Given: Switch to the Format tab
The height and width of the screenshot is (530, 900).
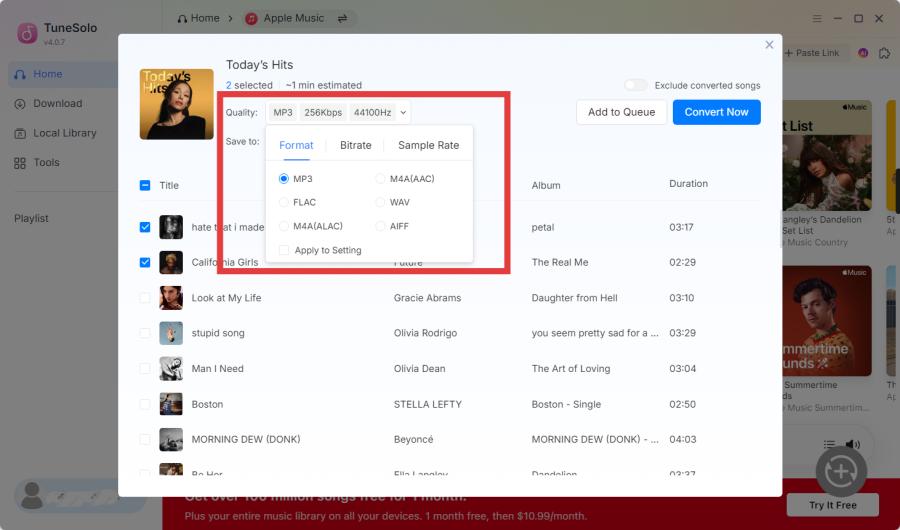Looking at the screenshot, I should [296, 145].
